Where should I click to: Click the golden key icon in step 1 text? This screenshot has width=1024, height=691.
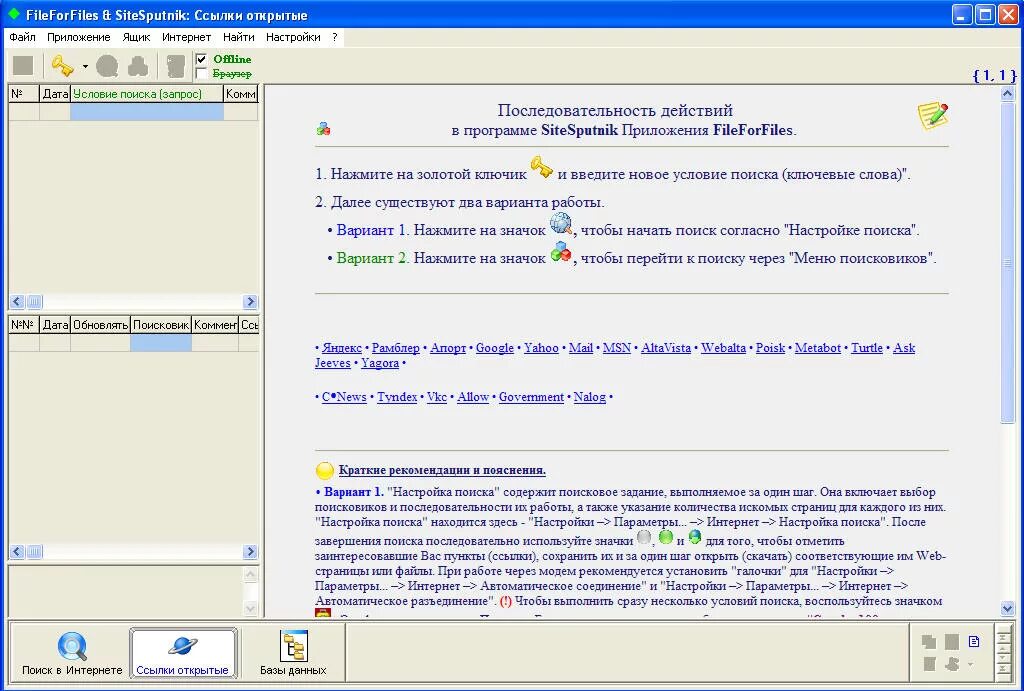pyautogui.click(x=541, y=168)
